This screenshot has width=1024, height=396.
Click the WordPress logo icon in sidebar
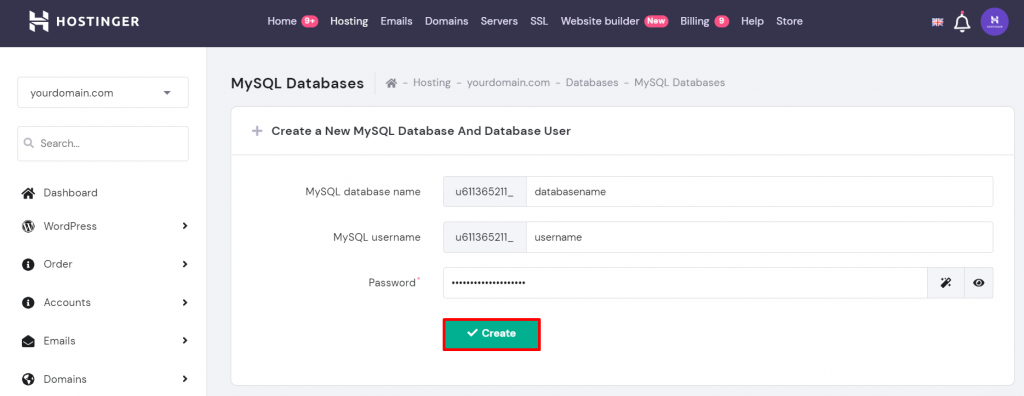click(27, 226)
